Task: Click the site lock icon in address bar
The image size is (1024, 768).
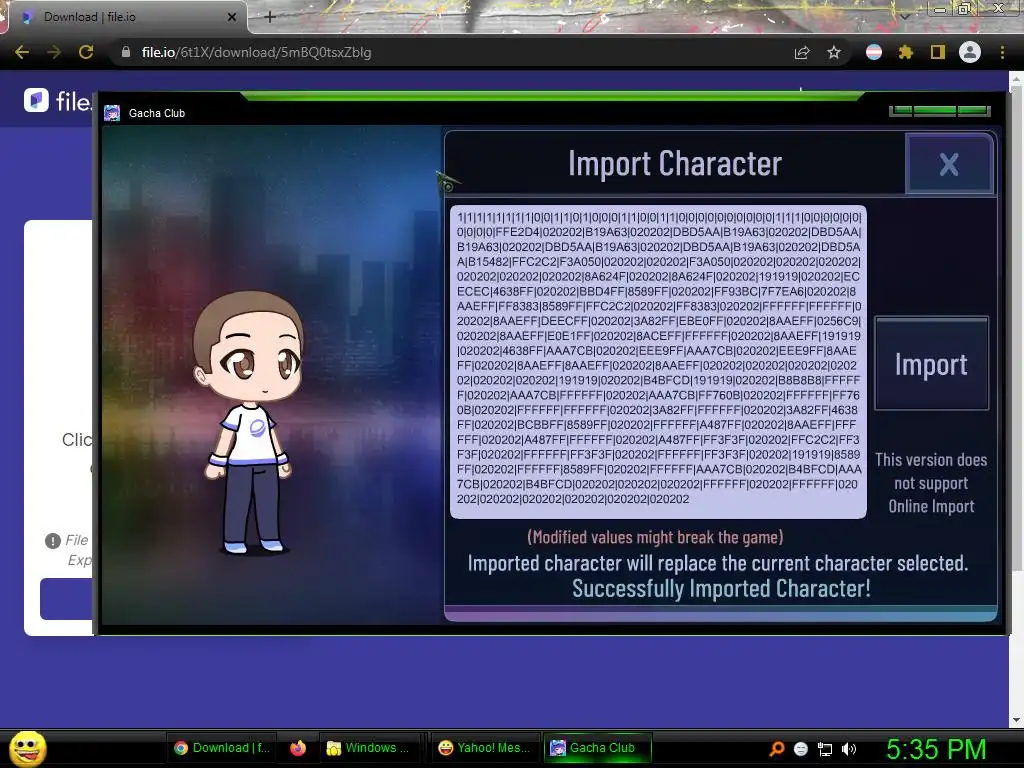Action: click(125, 52)
